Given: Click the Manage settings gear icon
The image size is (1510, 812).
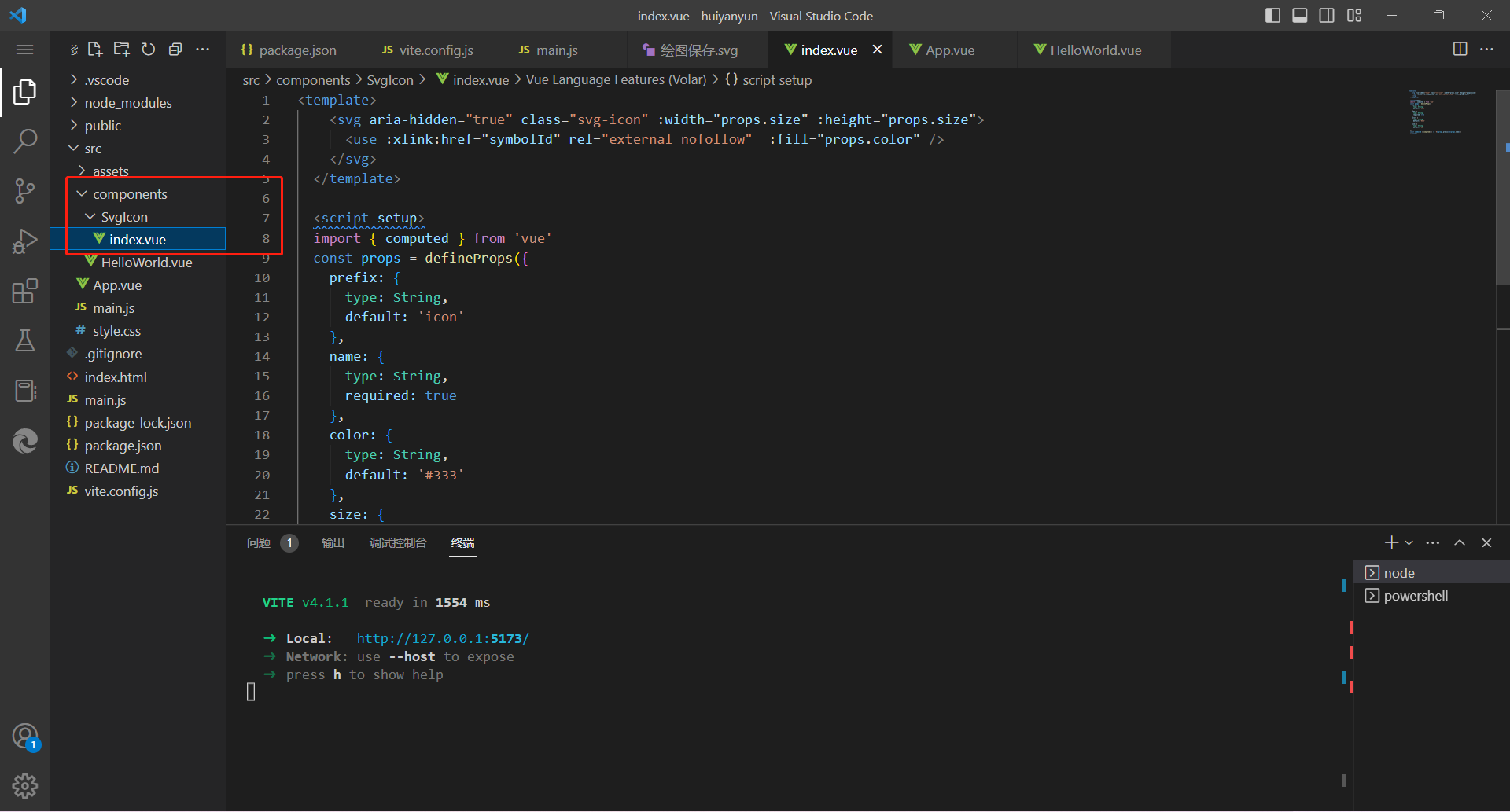Looking at the screenshot, I should click(25, 785).
